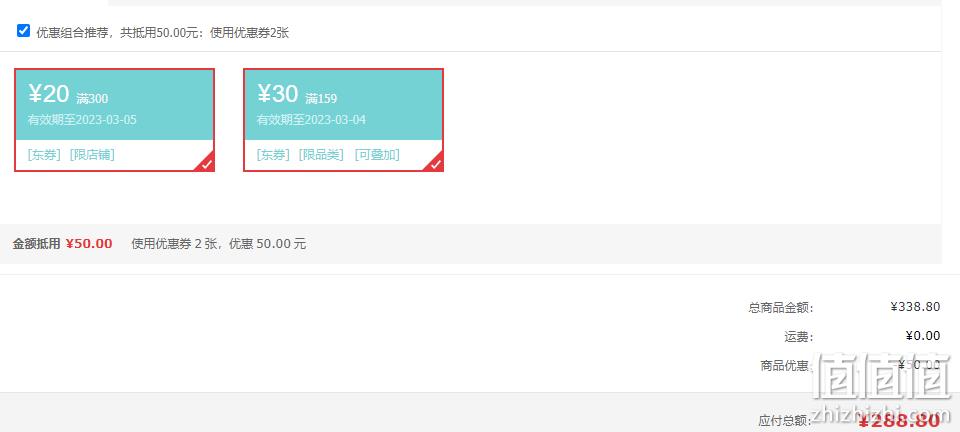Image resolution: width=960 pixels, height=432 pixels.
Task: Click the [东券] tag on ¥30 coupon
Action: [273, 155]
